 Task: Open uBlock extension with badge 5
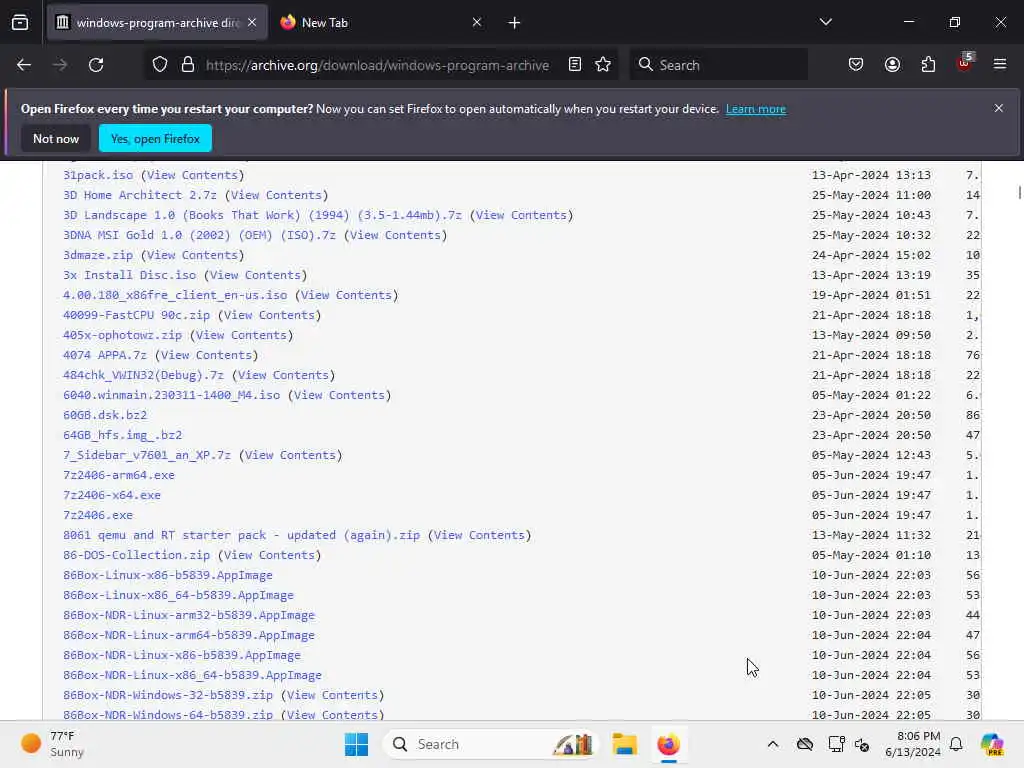[965, 63]
